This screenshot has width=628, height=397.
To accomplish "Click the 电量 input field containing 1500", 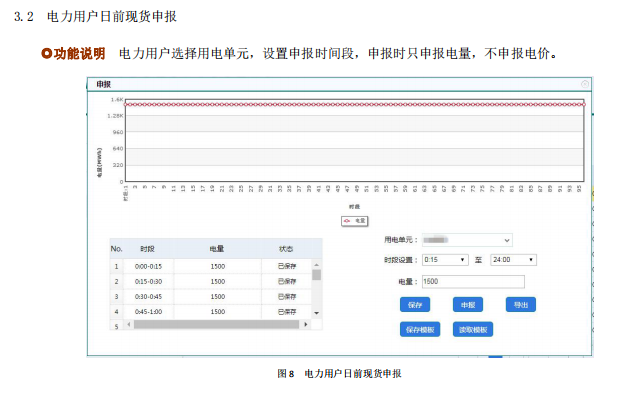I will point(473,282).
